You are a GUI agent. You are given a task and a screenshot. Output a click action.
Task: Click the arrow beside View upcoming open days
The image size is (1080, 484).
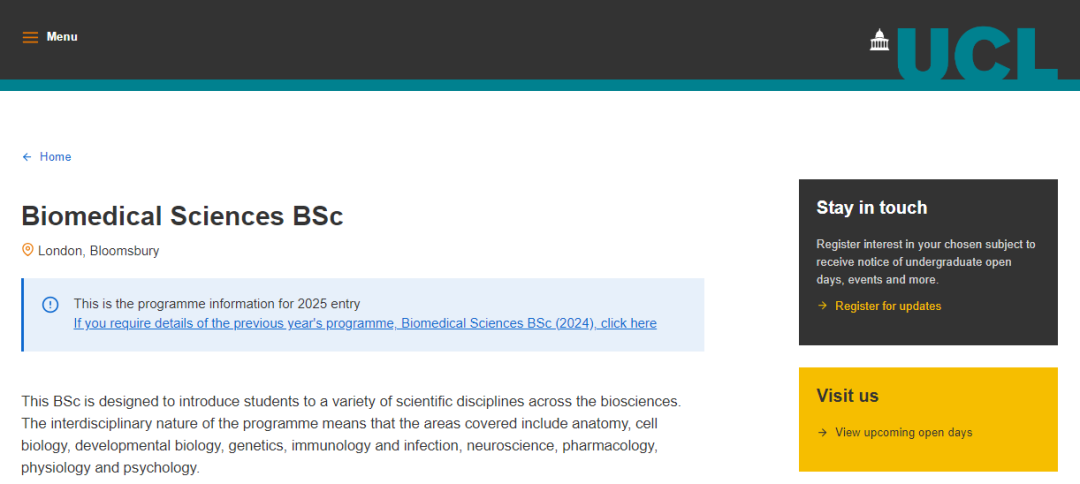pos(822,432)
